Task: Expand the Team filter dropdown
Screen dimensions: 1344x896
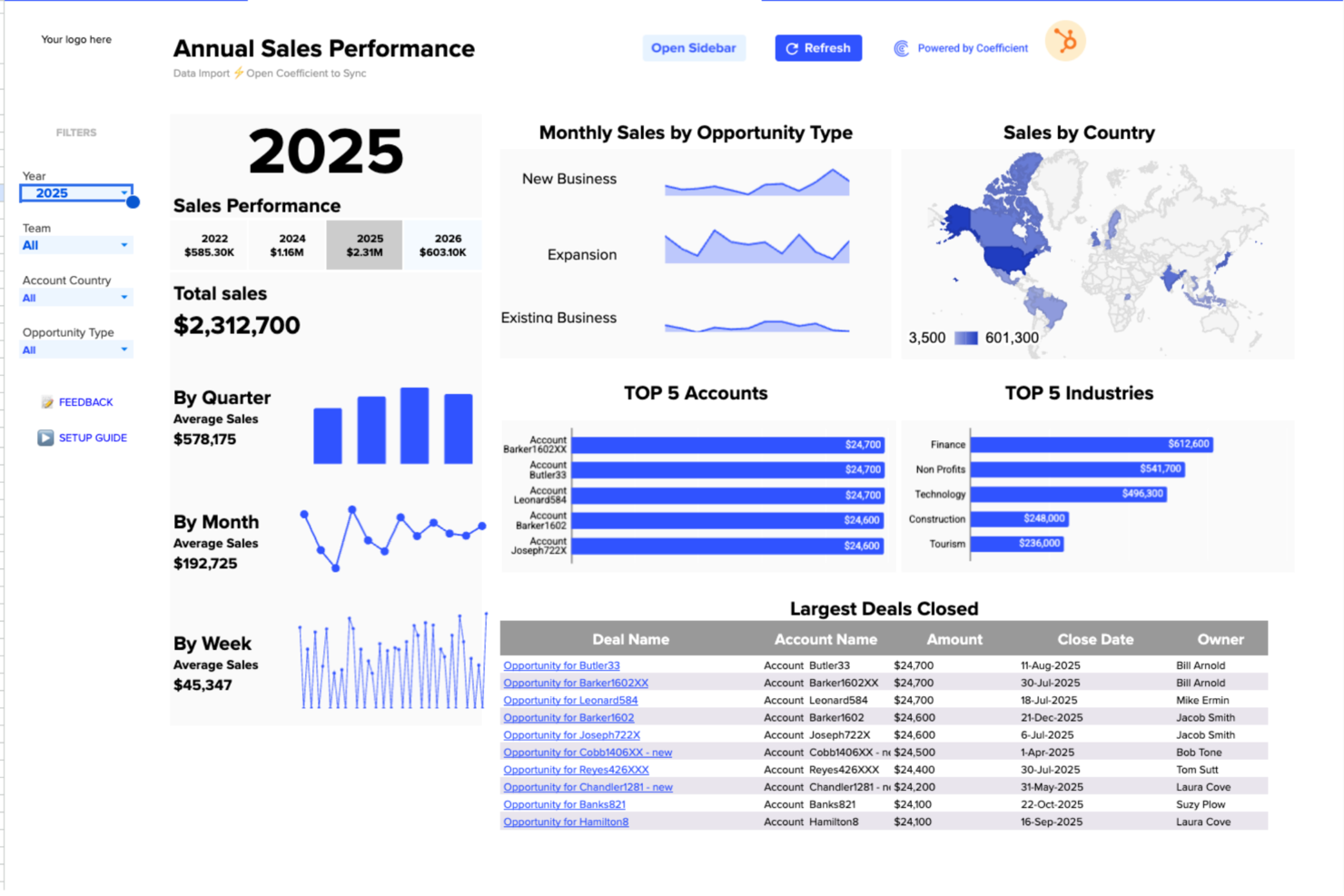Action: click(75, 245)
